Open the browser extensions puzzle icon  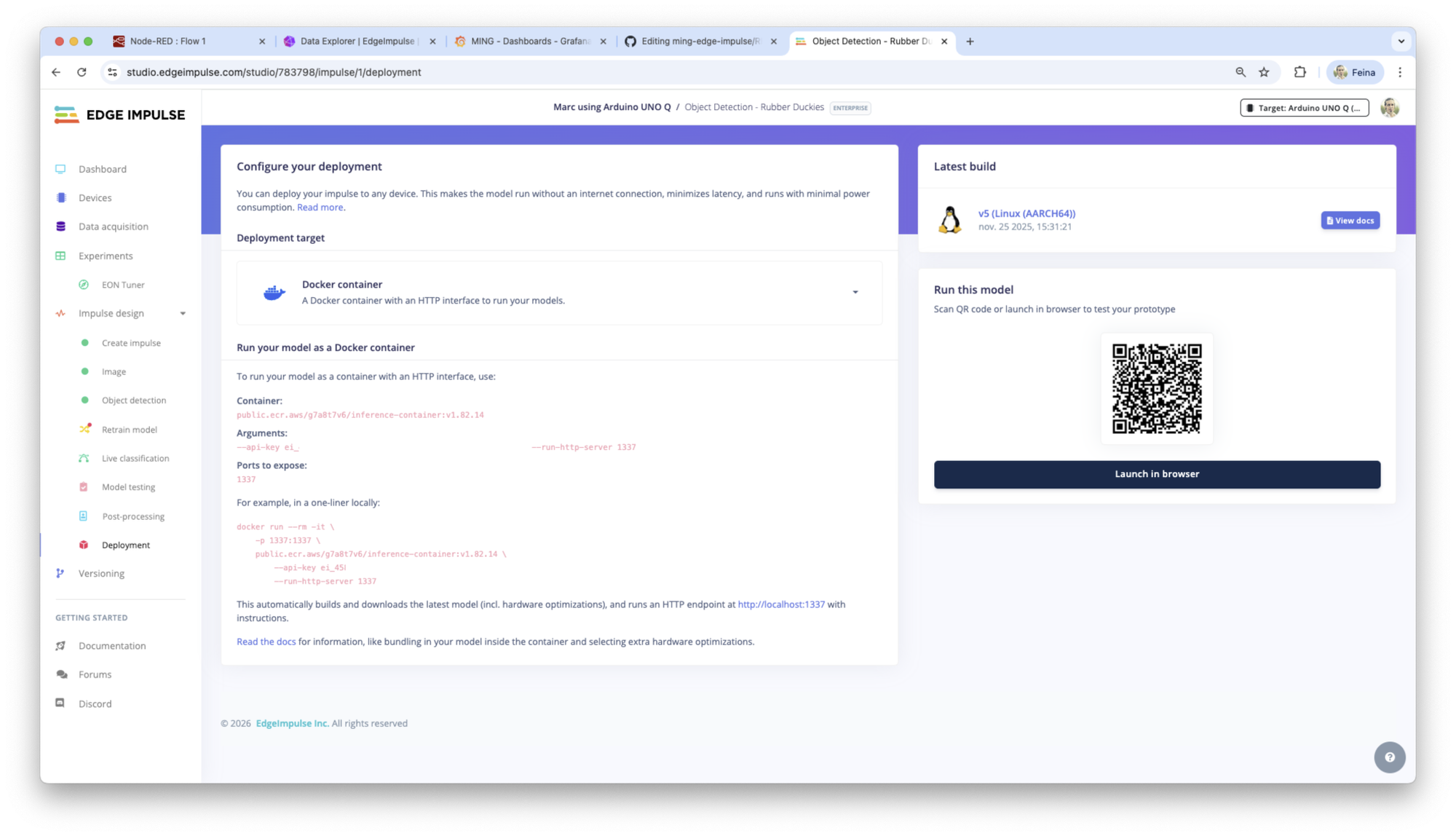pyautogui.click(x=1299, y=72)
